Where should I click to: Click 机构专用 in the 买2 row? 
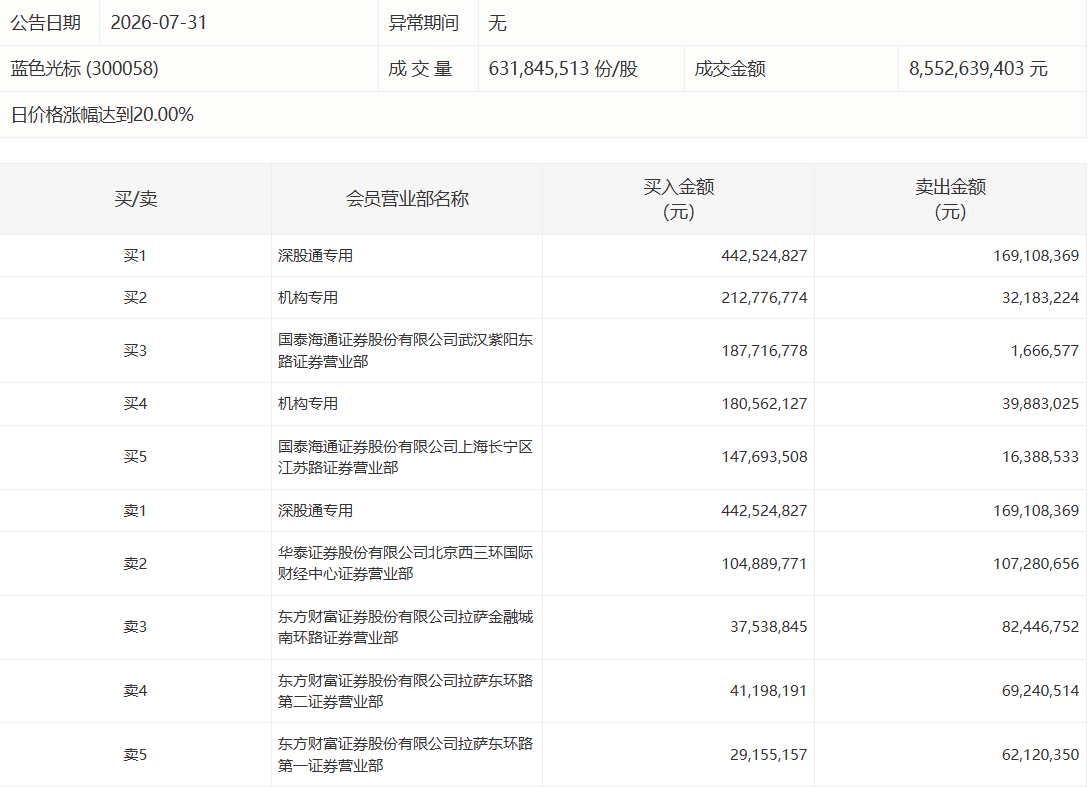coord(308,298)
